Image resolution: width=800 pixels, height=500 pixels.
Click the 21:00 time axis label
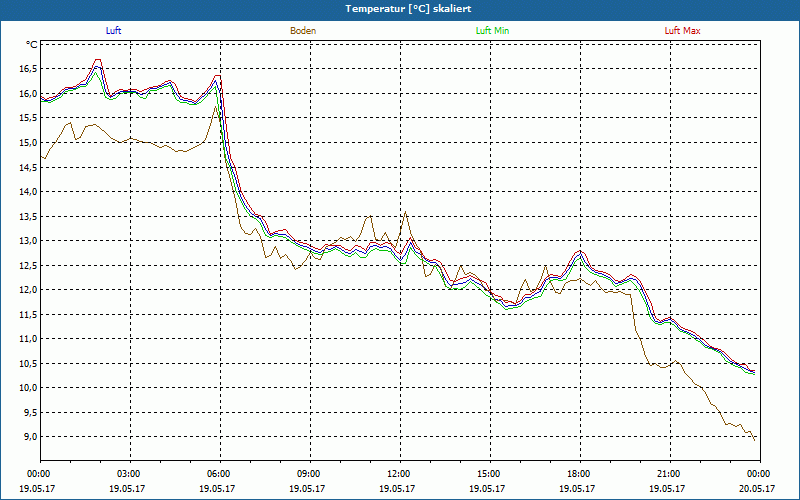667,473
